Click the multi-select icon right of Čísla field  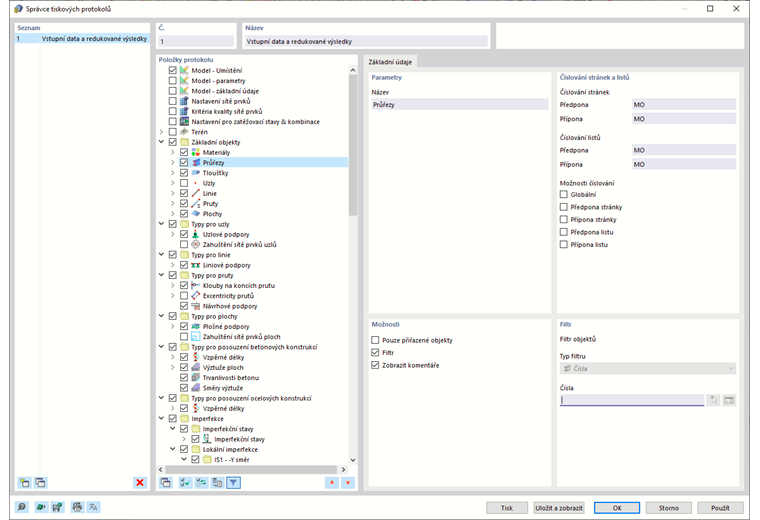[729, 400]
